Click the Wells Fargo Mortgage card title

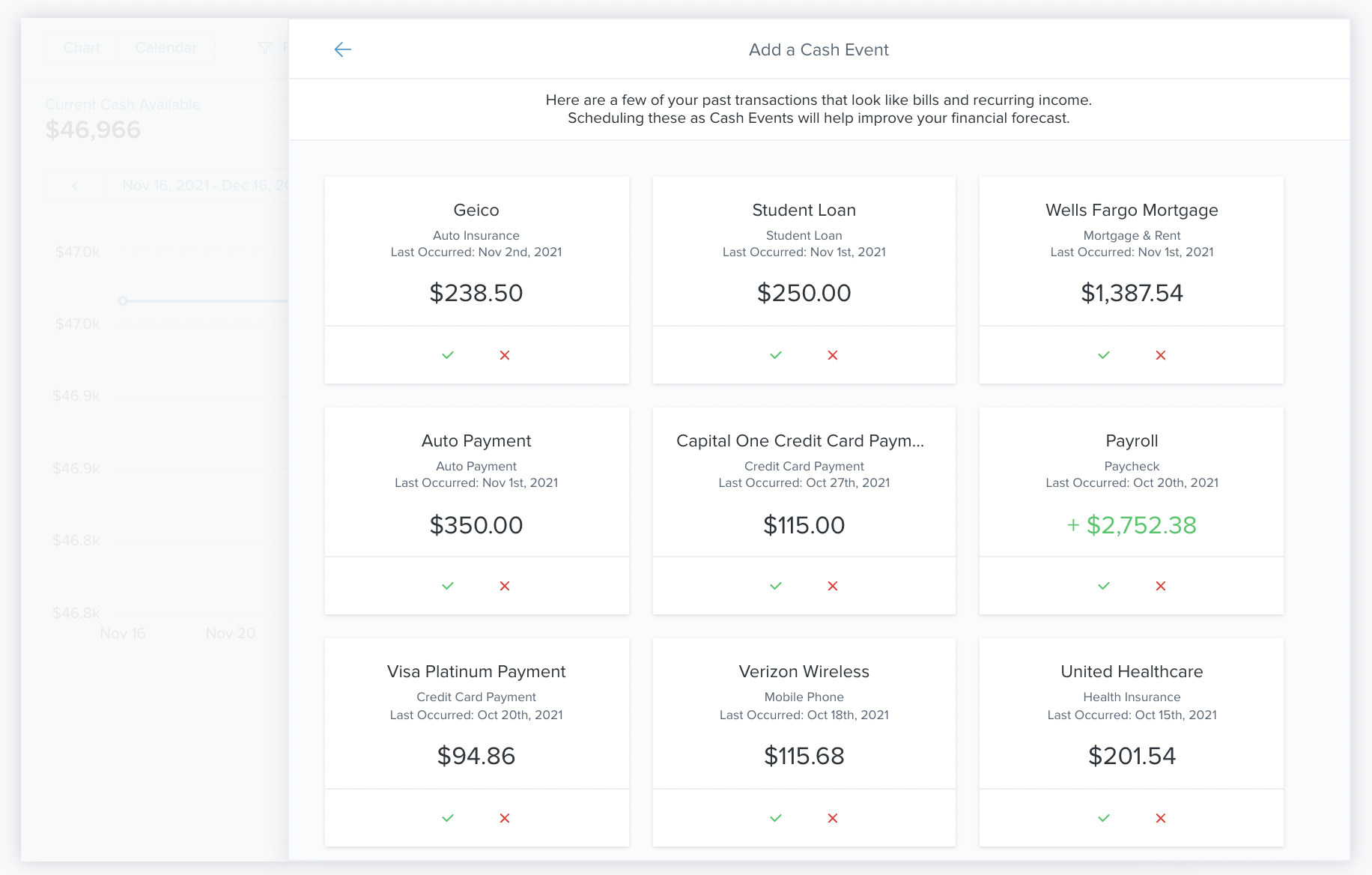click(x=1132, y=211)
